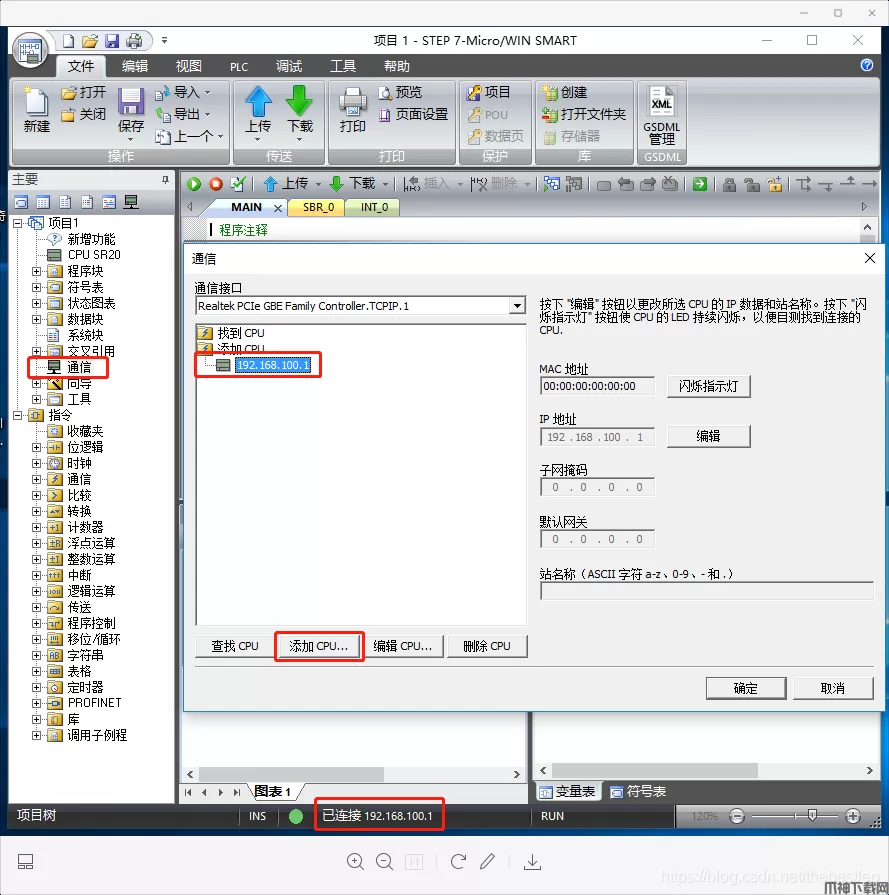Click the 删除 CPU button
Screen dimensions: 889x895
(487, 646)
